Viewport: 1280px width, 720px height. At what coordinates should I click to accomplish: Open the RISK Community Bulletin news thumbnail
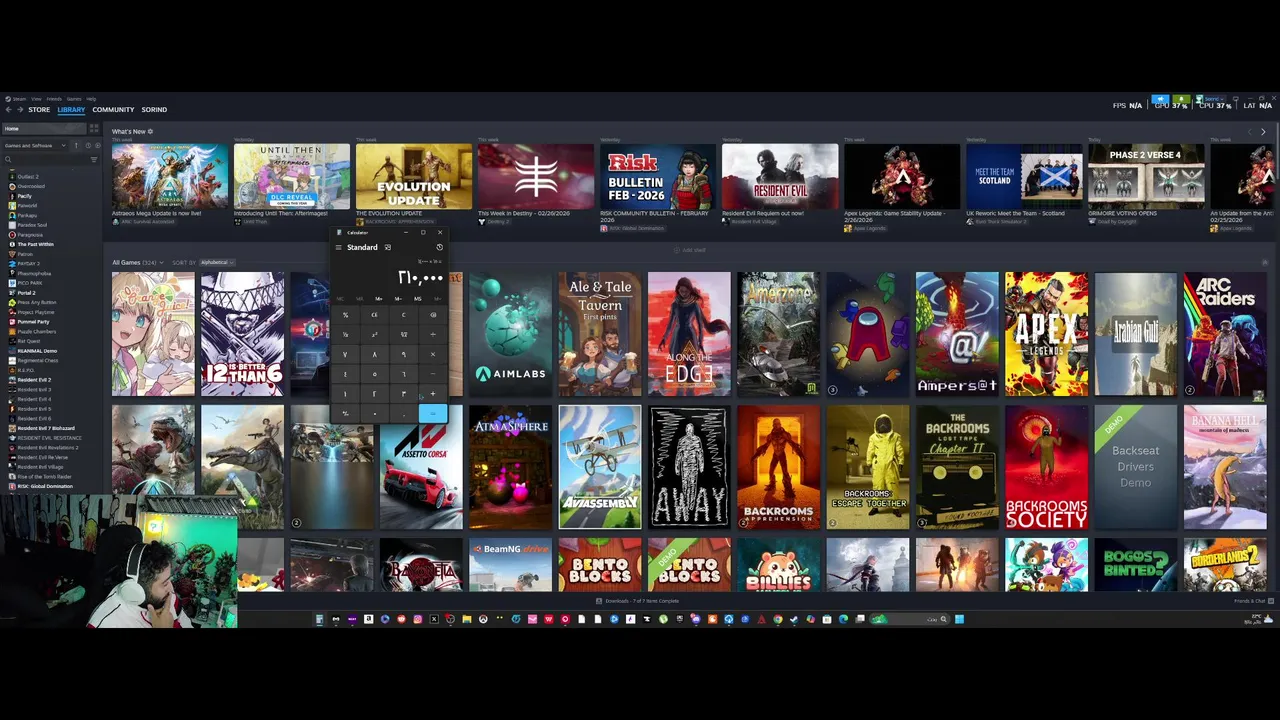[x=658, y=176]
